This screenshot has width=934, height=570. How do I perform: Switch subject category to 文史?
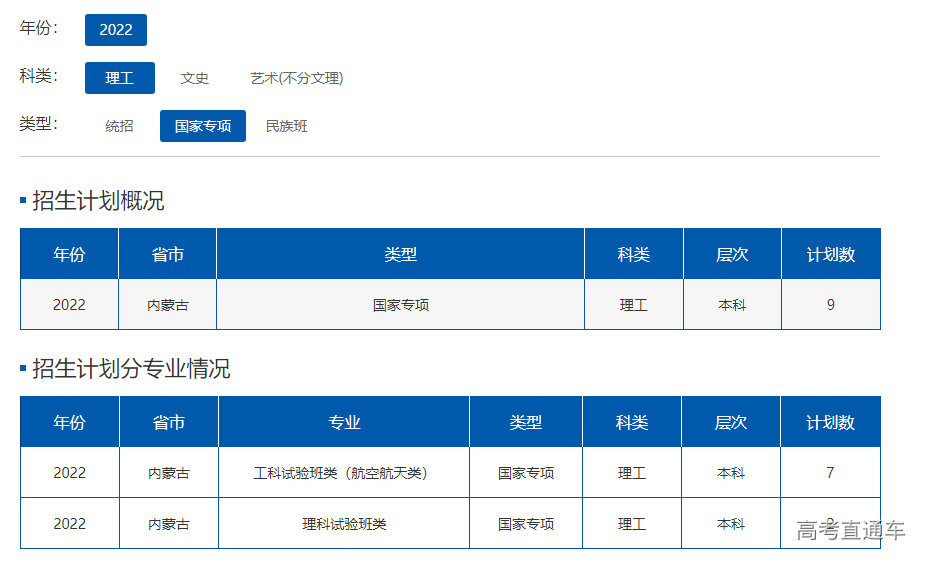point(195,78)
